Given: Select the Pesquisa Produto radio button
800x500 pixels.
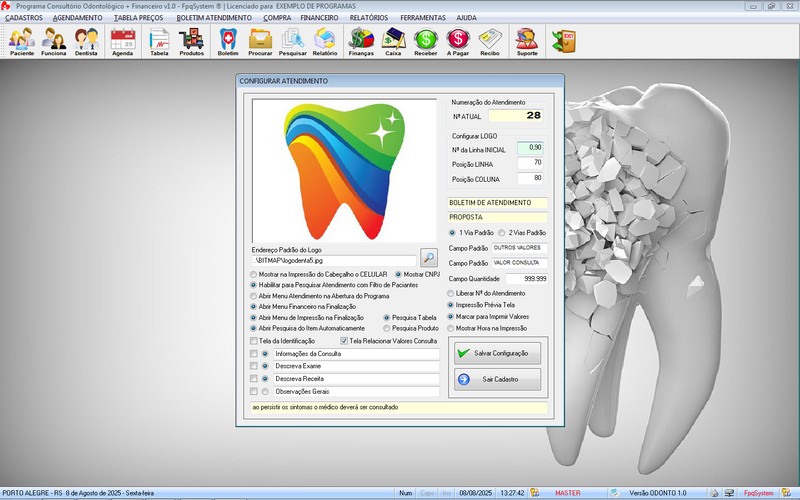Looking at the screenshot, I should [386, 328].
